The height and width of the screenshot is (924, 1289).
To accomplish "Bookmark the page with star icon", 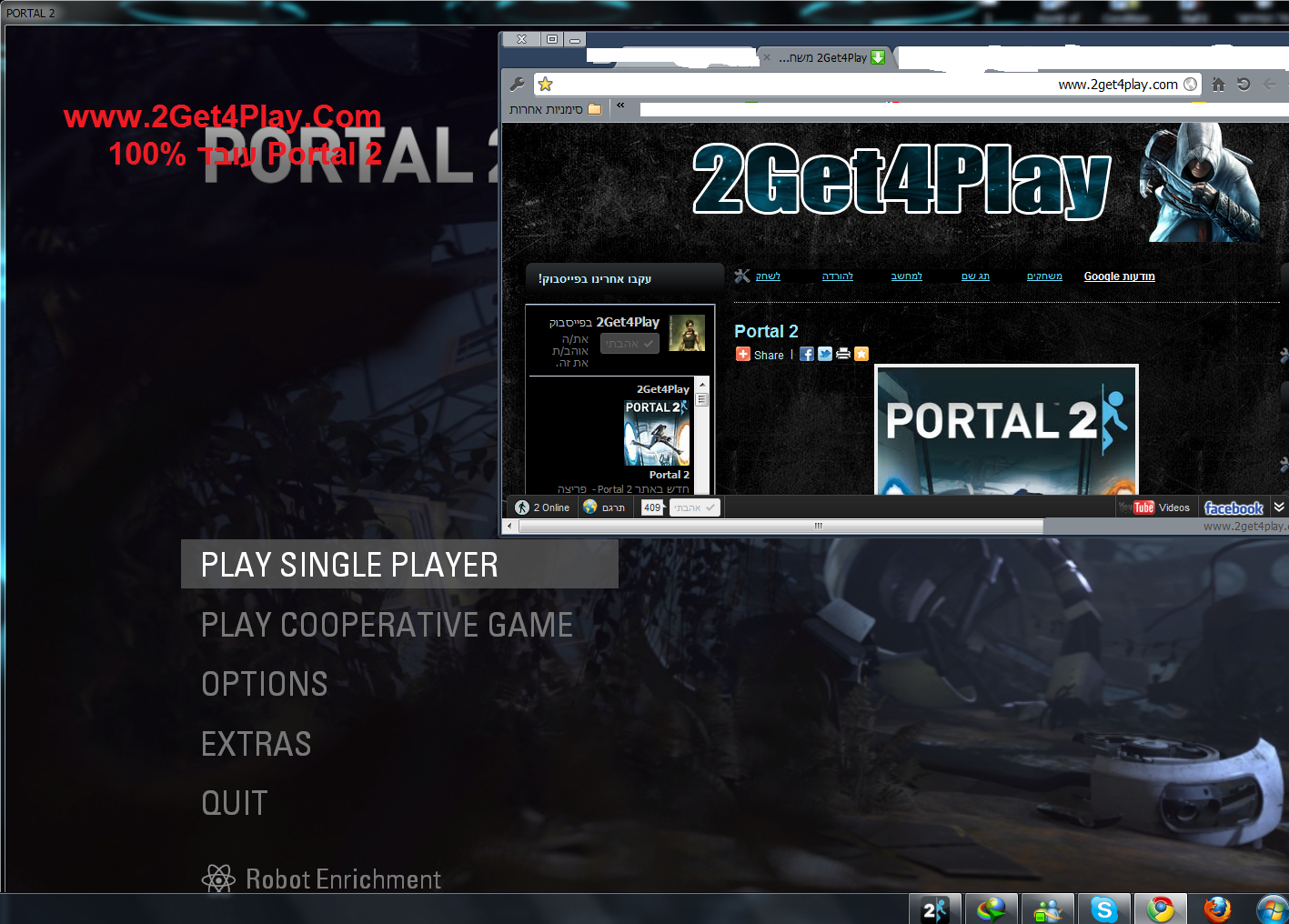I will [x=546, y=84].
